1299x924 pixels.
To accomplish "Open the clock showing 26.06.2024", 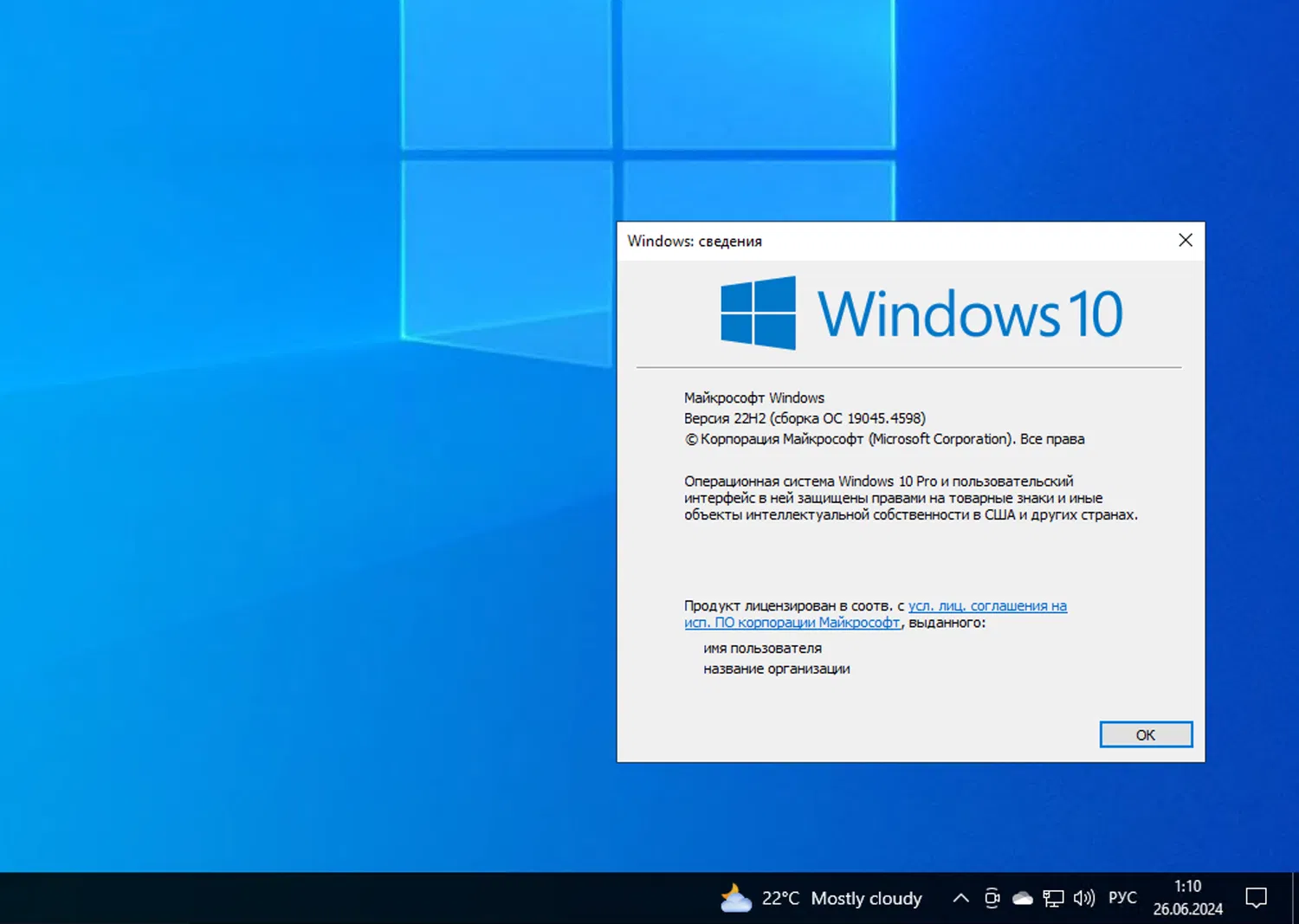I will (1186, 898).
